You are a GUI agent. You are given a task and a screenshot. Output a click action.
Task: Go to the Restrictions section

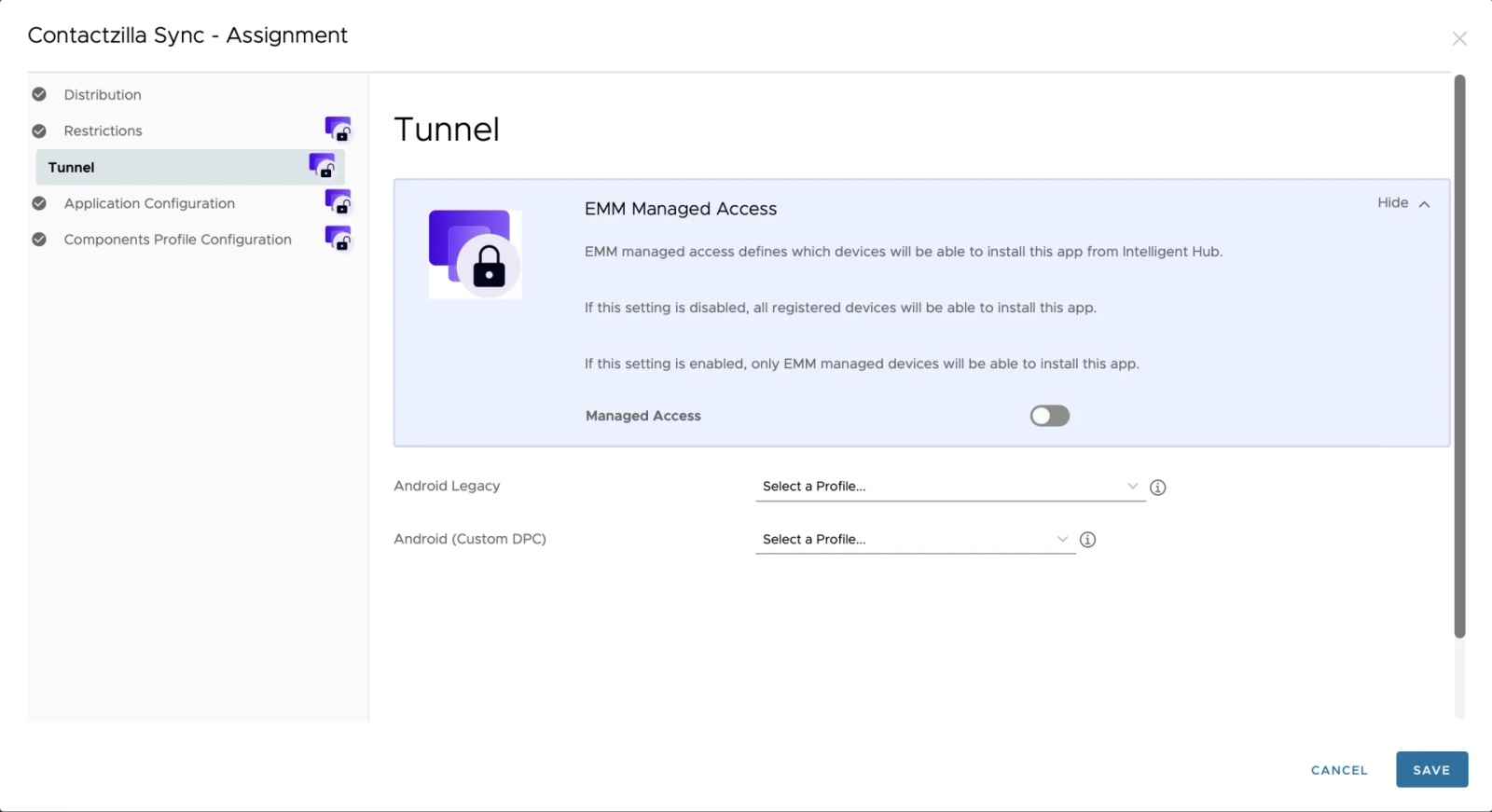pos(103,131)
